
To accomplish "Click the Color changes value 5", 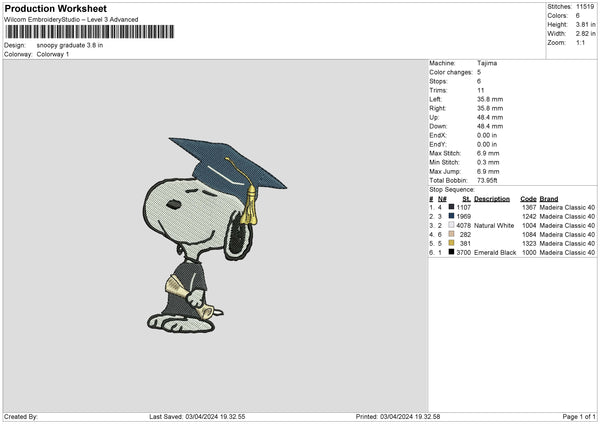I will [x=479, y=72].
